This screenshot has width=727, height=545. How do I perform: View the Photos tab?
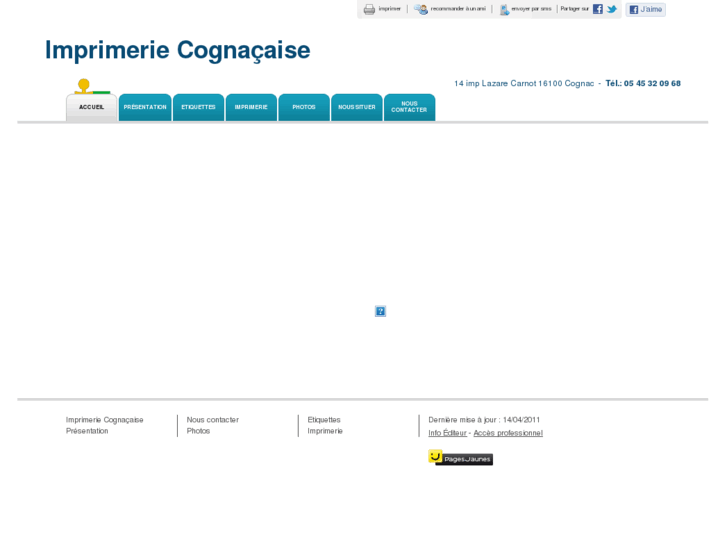304,107
